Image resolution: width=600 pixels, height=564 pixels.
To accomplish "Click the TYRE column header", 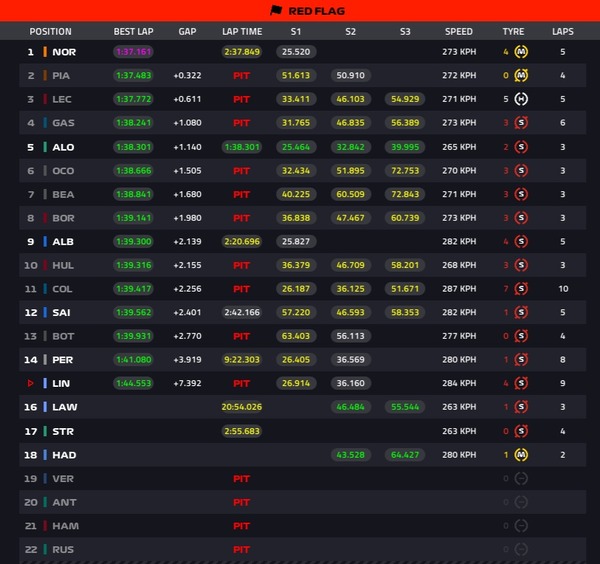I will (514, 32).
